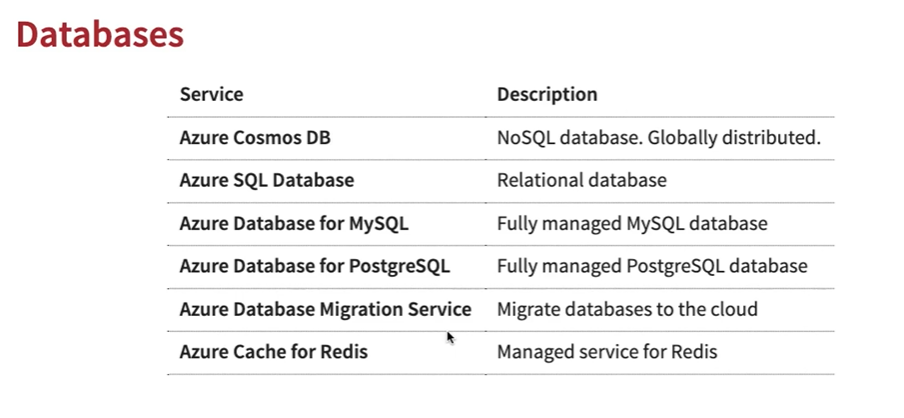Viewport: 904px width, 418px height.
Task: Select Azure Database for MySQL entry
Action: (294, 223)
